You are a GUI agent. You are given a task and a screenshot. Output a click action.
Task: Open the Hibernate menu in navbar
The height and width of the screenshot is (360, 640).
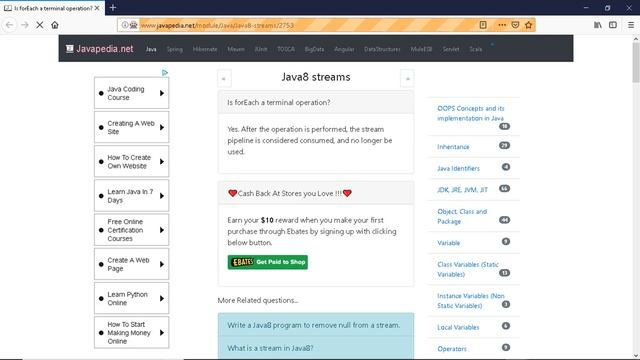click(x=205, y=49)
